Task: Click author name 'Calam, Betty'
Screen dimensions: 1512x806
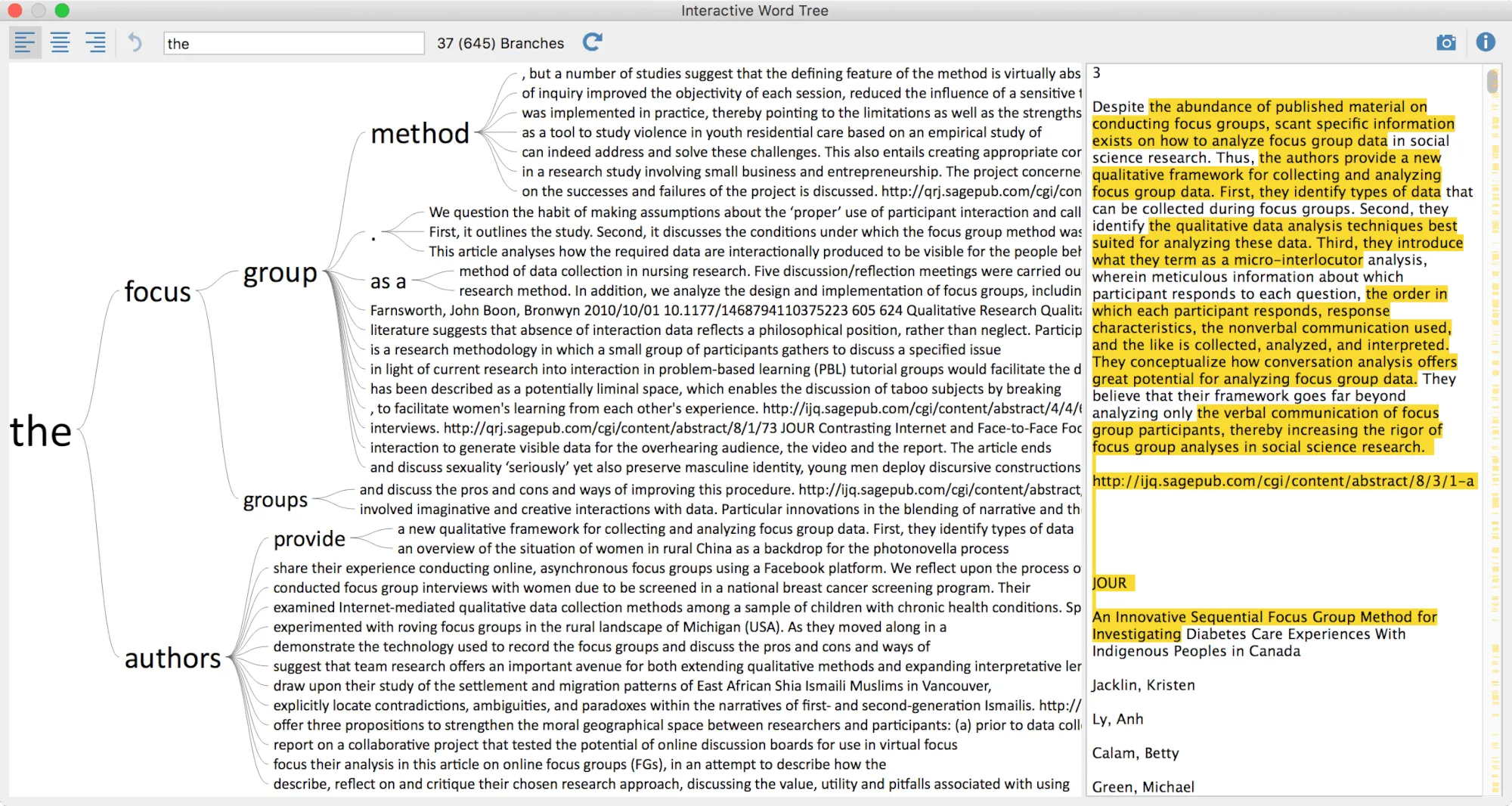Action: click(x=1135, y=754)
